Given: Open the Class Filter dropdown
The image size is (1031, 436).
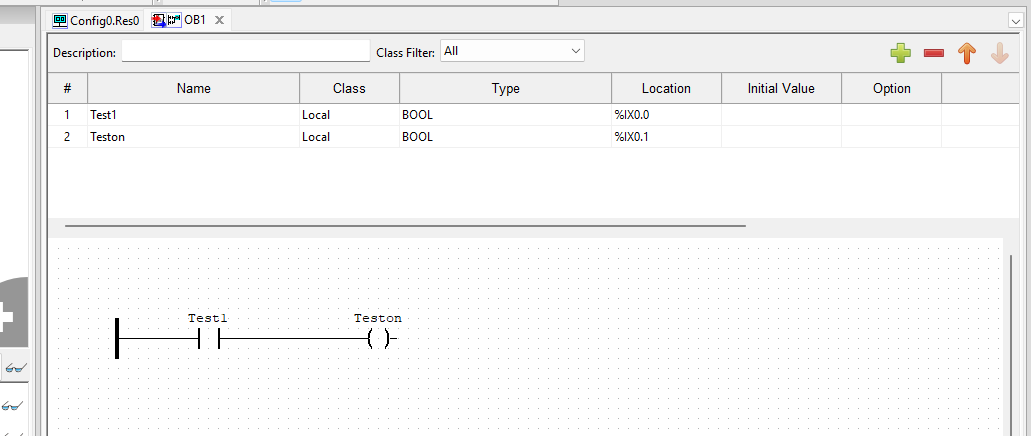Looking at the screenshot, I should click(512, 51).
